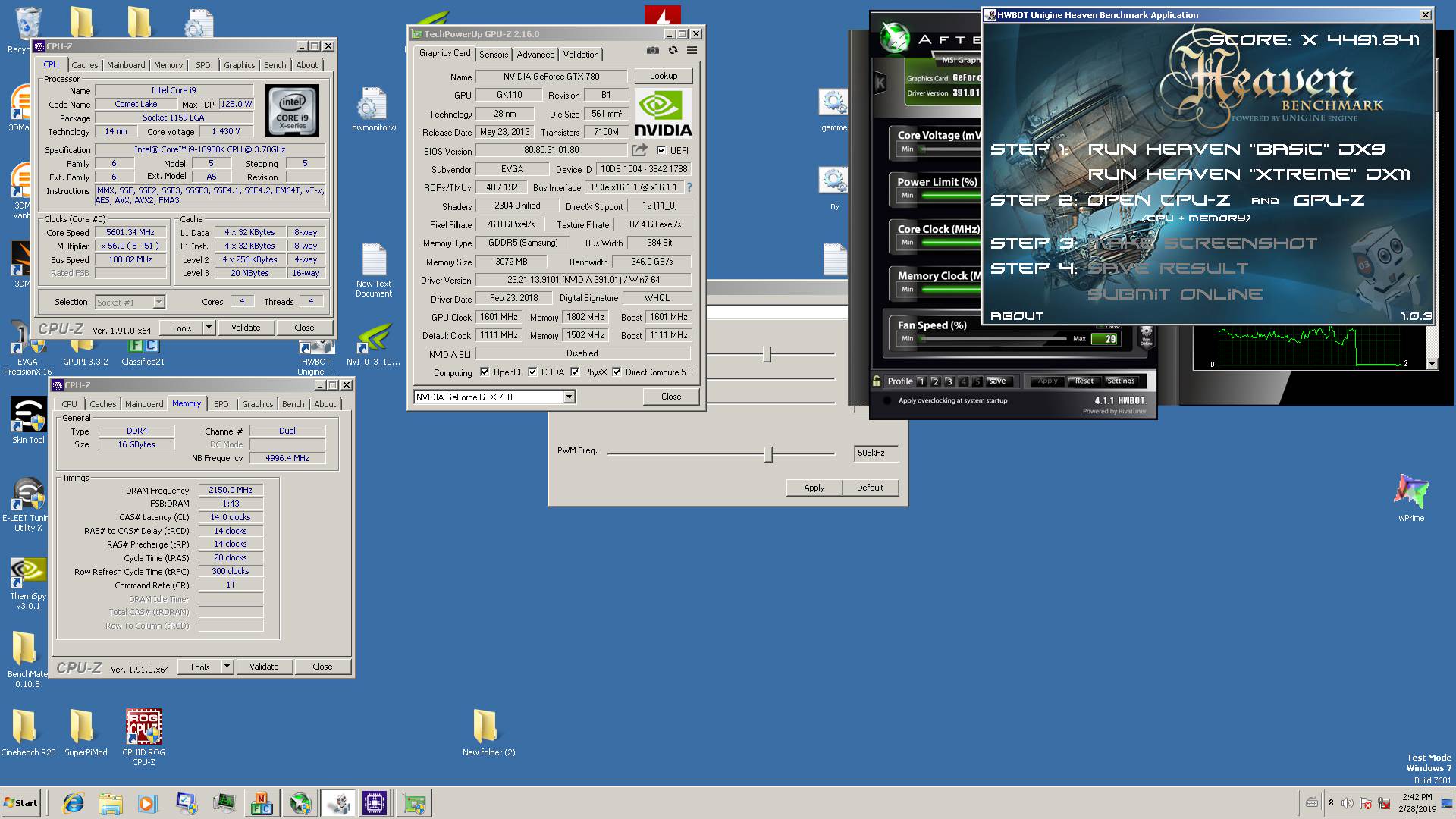Click the volume speaker tray icon
The image size is (1456, 819).
tap(1347, 803)
